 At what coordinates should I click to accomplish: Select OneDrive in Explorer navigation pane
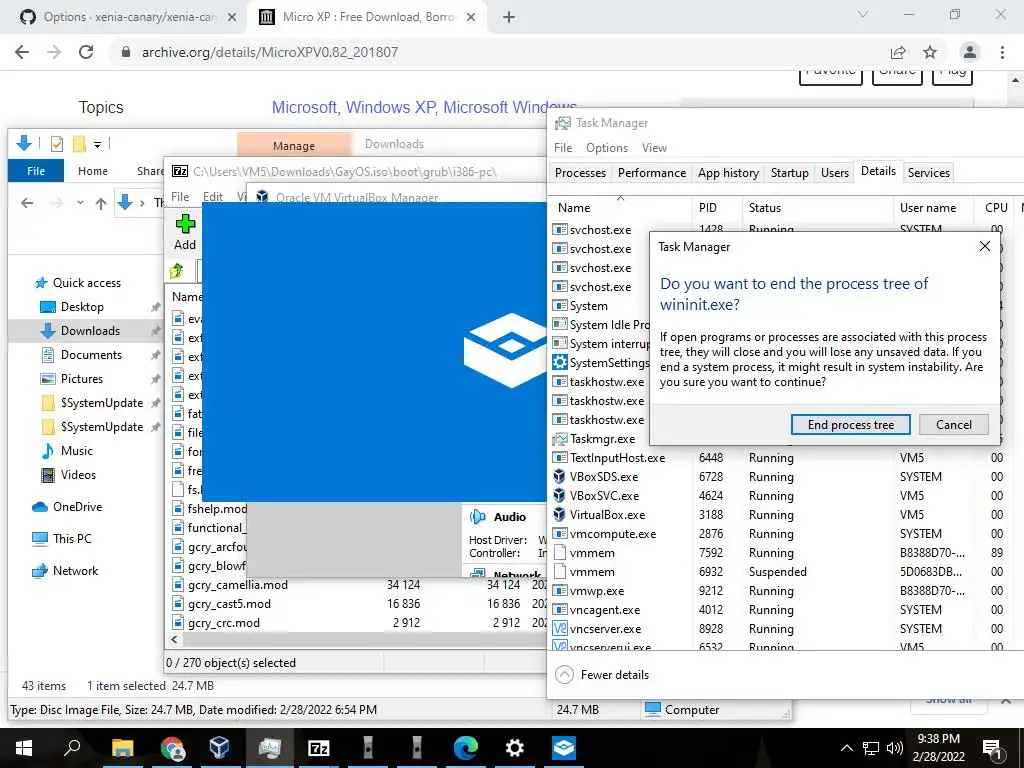tap(77, 507)
